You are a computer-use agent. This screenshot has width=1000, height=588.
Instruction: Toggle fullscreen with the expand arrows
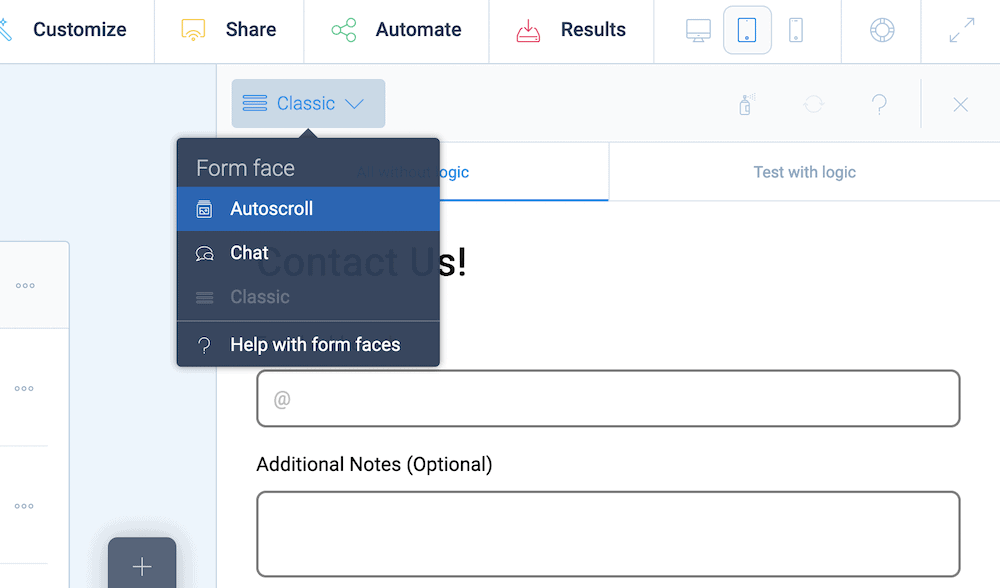962,30
